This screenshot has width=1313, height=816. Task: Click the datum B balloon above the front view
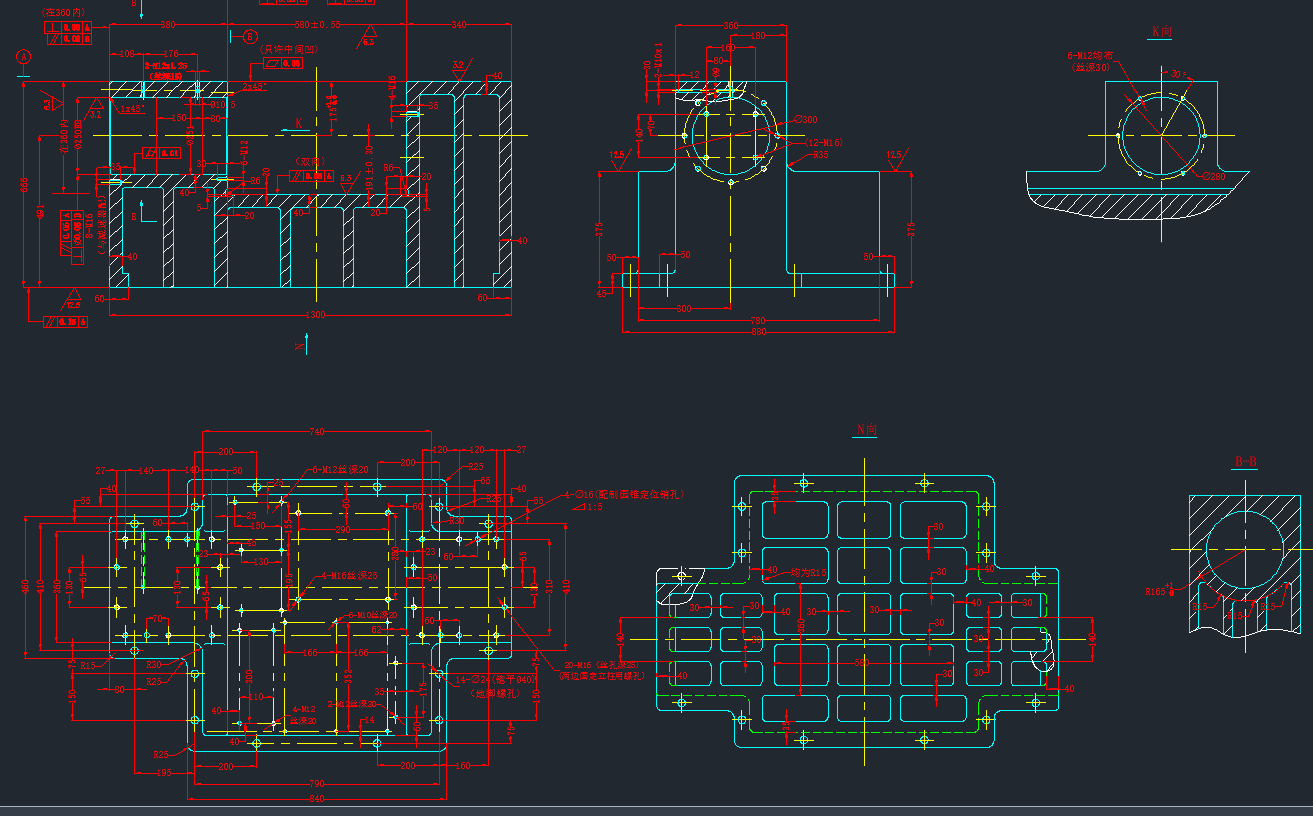tap(250, 37)
